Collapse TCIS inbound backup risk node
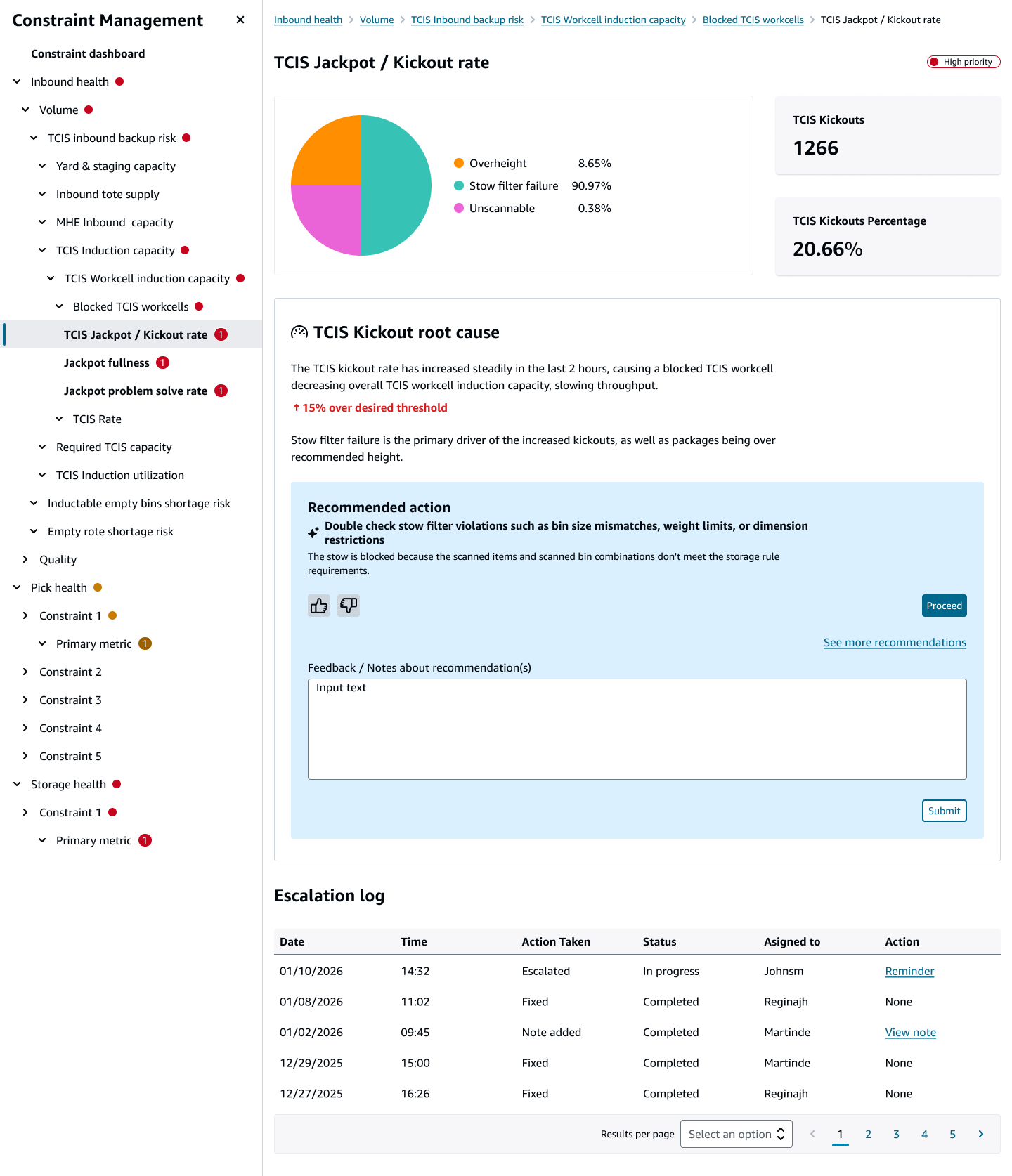Viewport: 1012px width, 1176px height. 34,138
